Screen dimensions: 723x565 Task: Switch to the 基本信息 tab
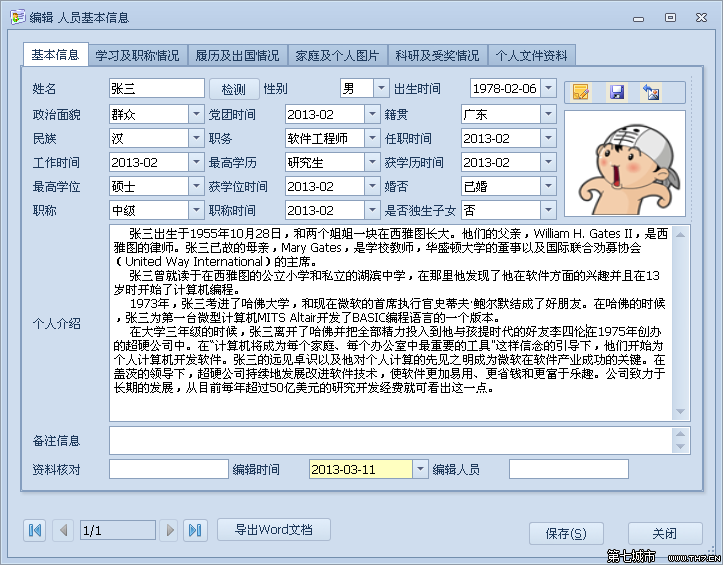(55, 55)
